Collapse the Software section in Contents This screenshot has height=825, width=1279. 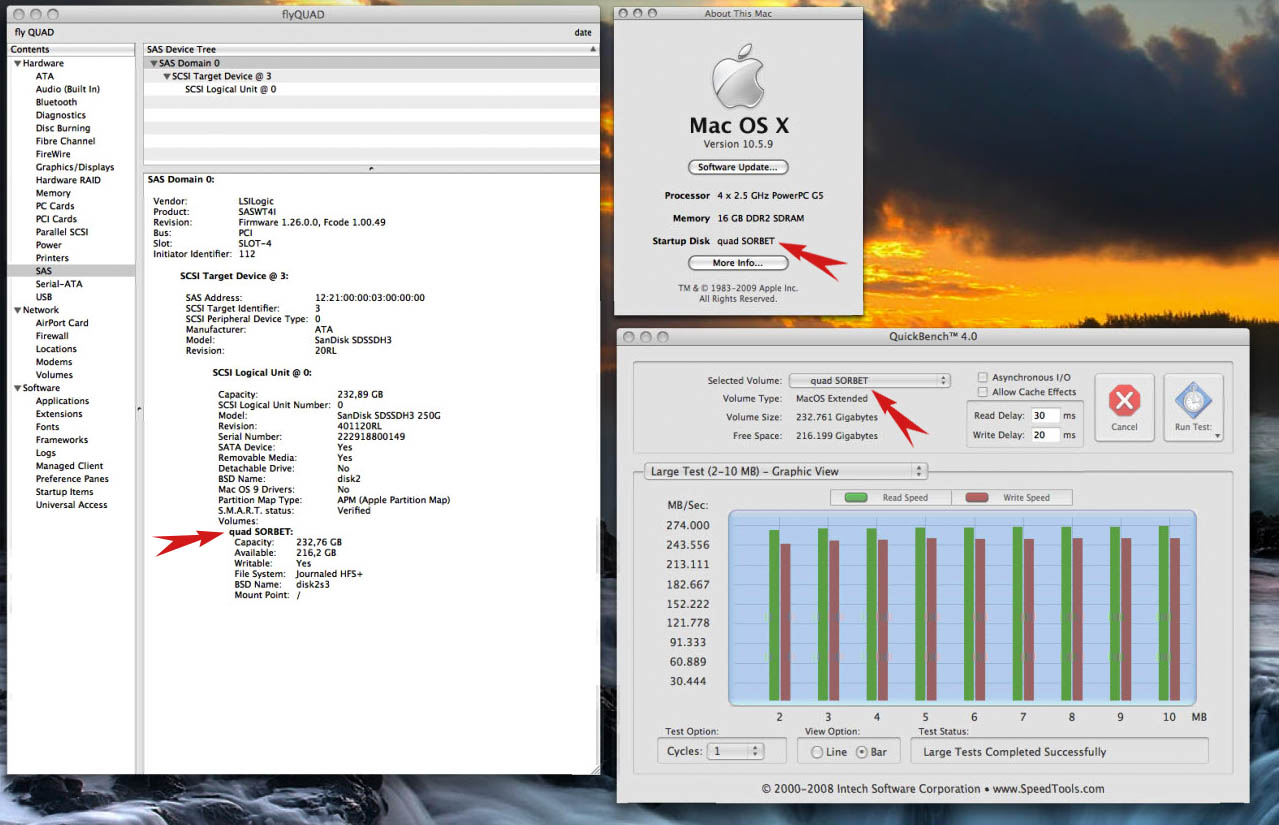click(17, 388)
